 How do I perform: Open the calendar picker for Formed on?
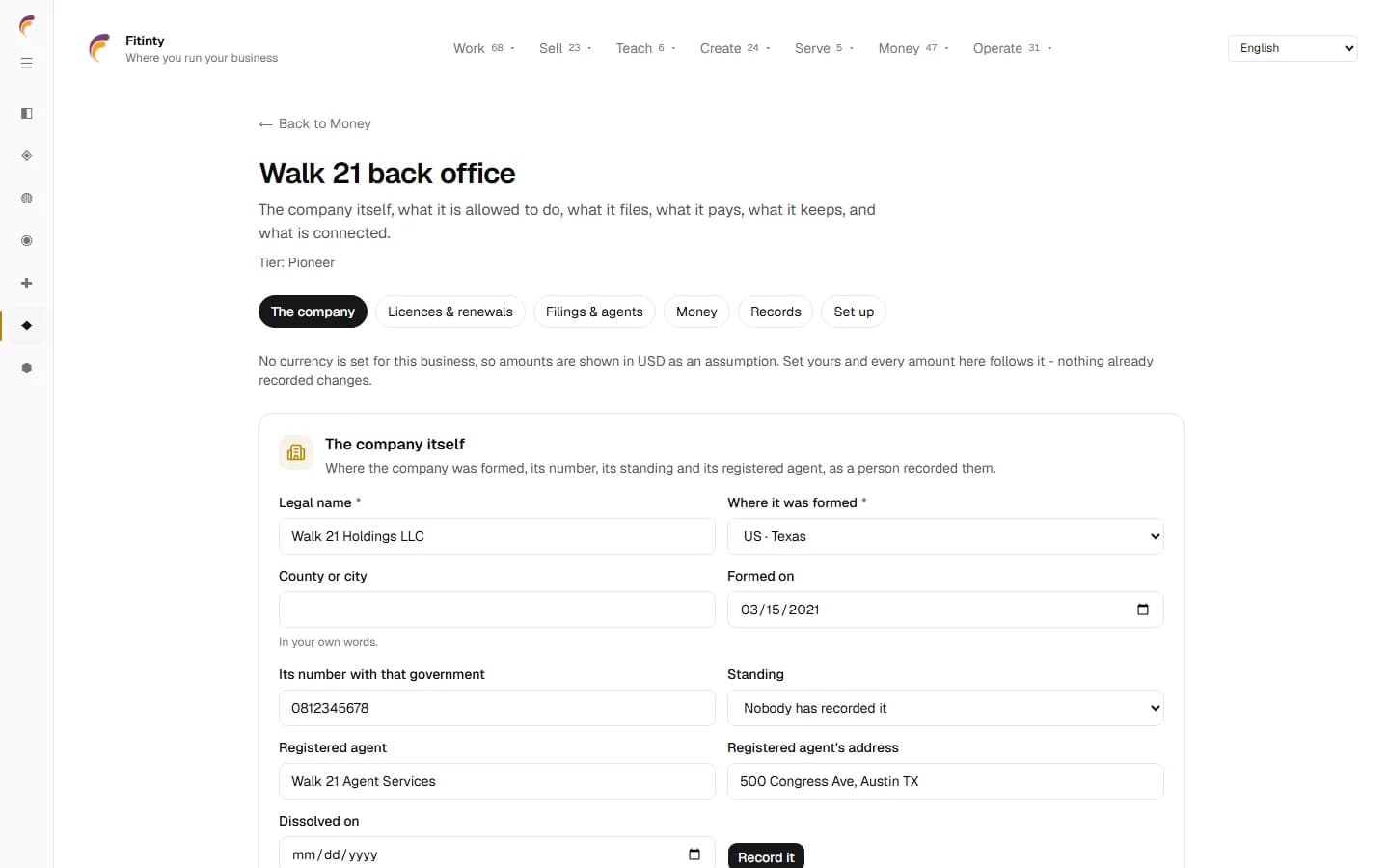(x=1143, y=610)
